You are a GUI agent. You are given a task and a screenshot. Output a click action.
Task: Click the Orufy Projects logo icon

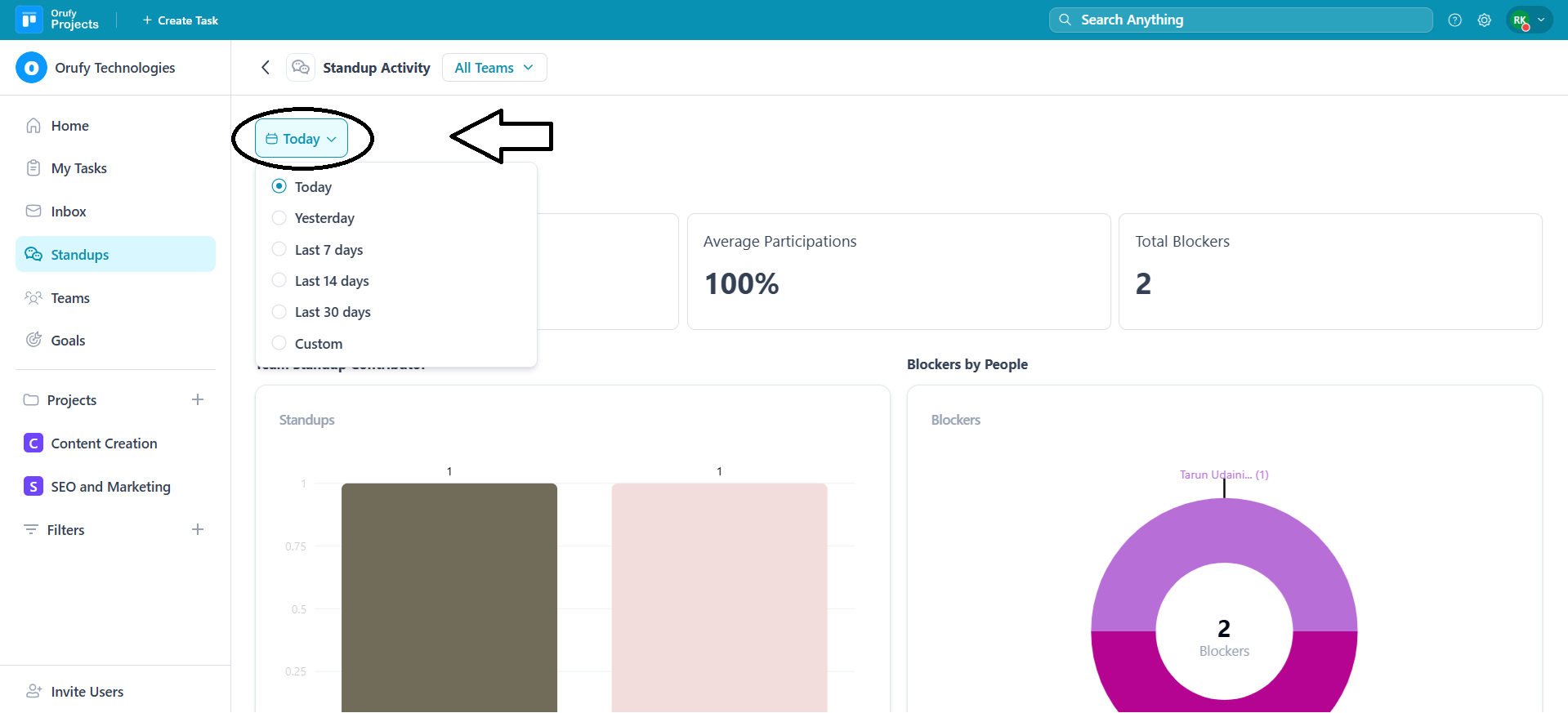pyautogui.click(x=29, y=20)
